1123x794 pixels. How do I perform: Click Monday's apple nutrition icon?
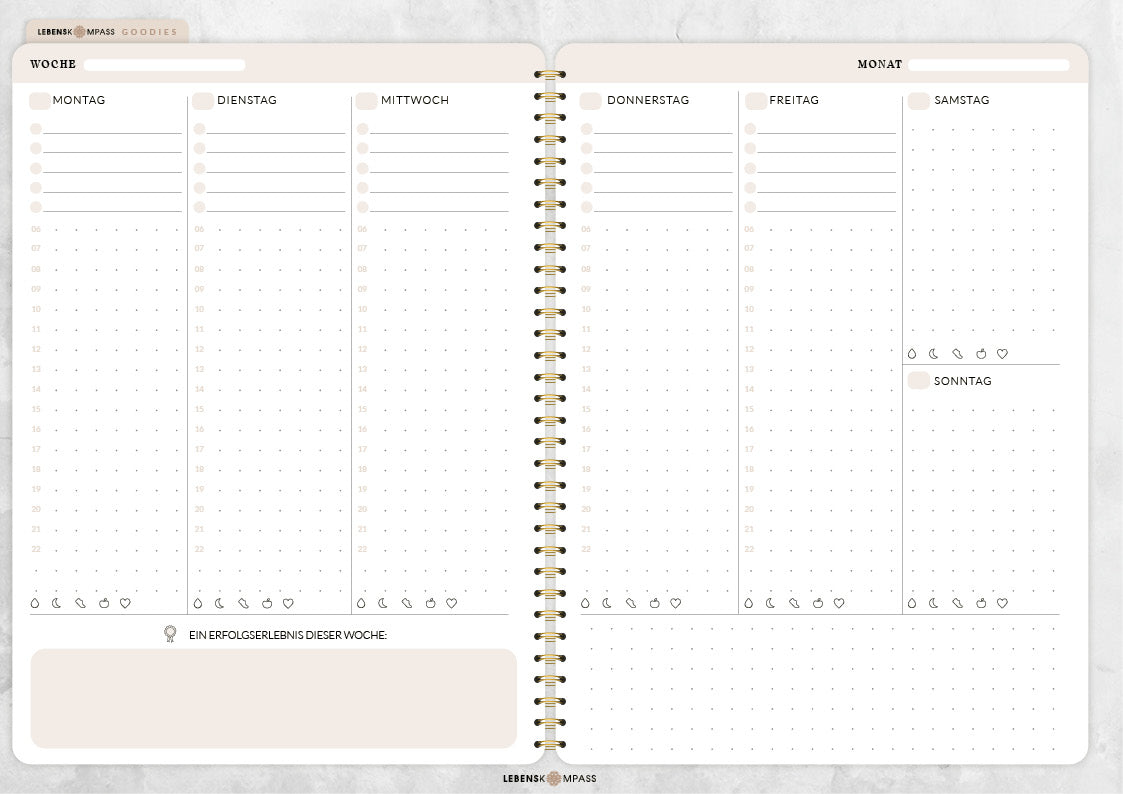[x=104, y=604]
